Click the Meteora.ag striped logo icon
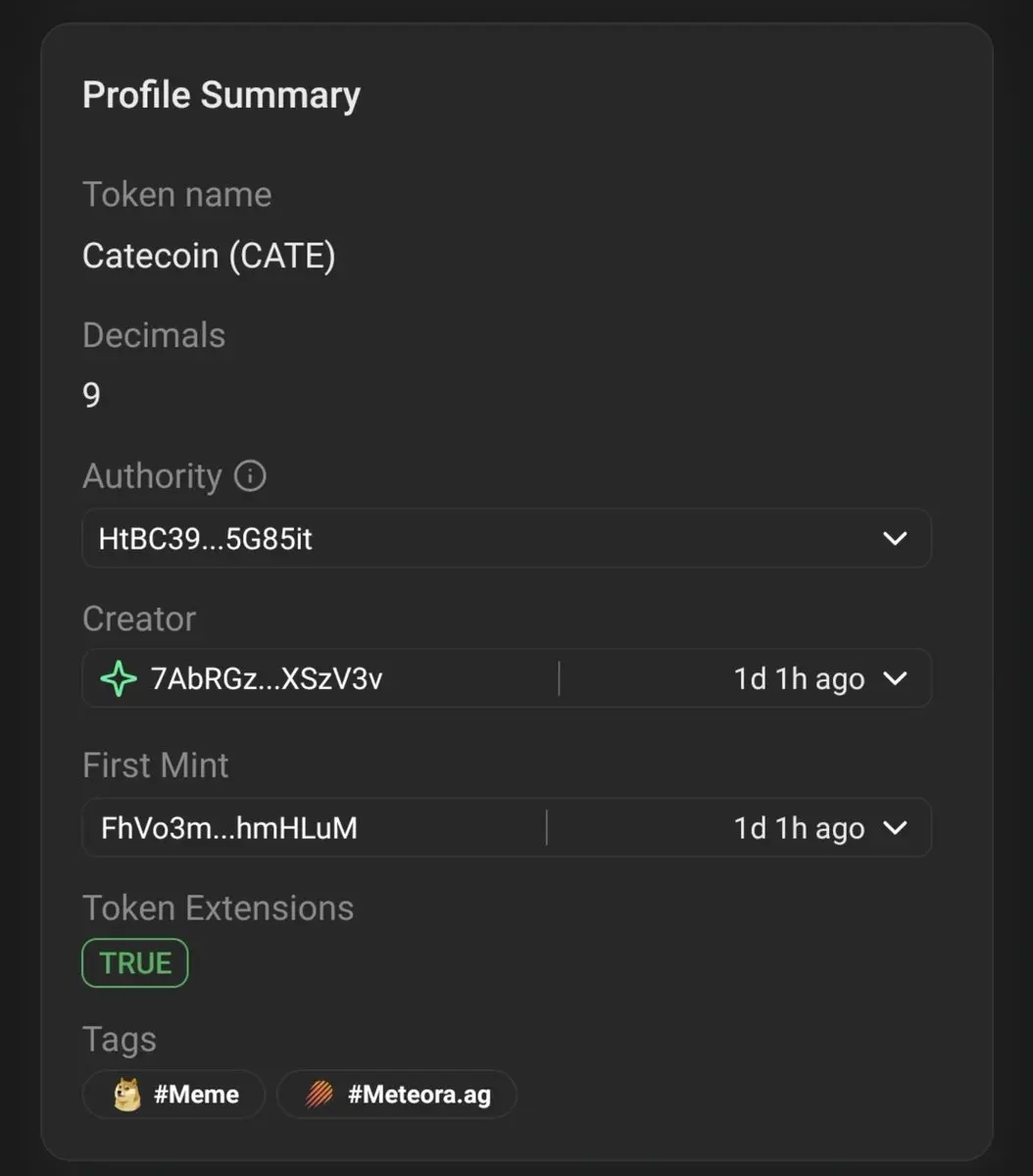The width and height of the screenshot is (1033, 1176). 319,1095
